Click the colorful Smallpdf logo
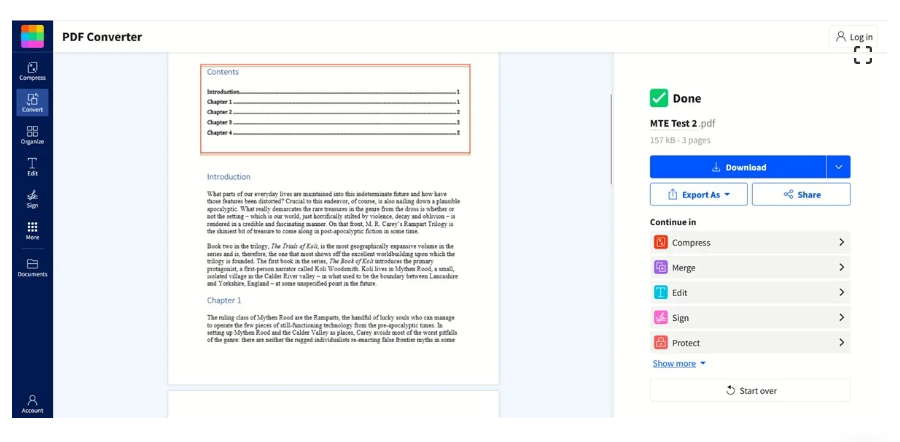Screen dimensions: 900x442 (x=32, y=36)
